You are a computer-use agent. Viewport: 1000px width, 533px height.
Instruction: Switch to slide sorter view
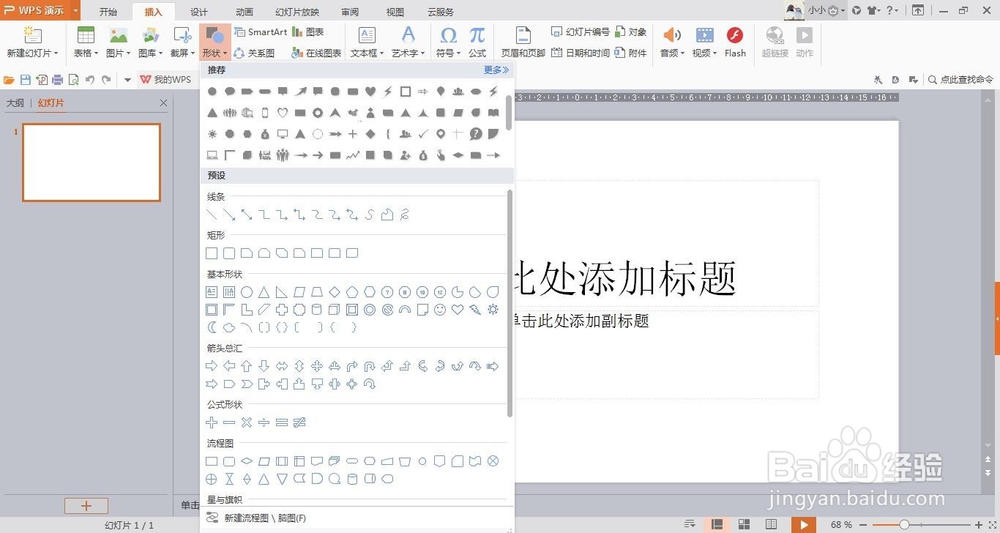tap(744, 525)
